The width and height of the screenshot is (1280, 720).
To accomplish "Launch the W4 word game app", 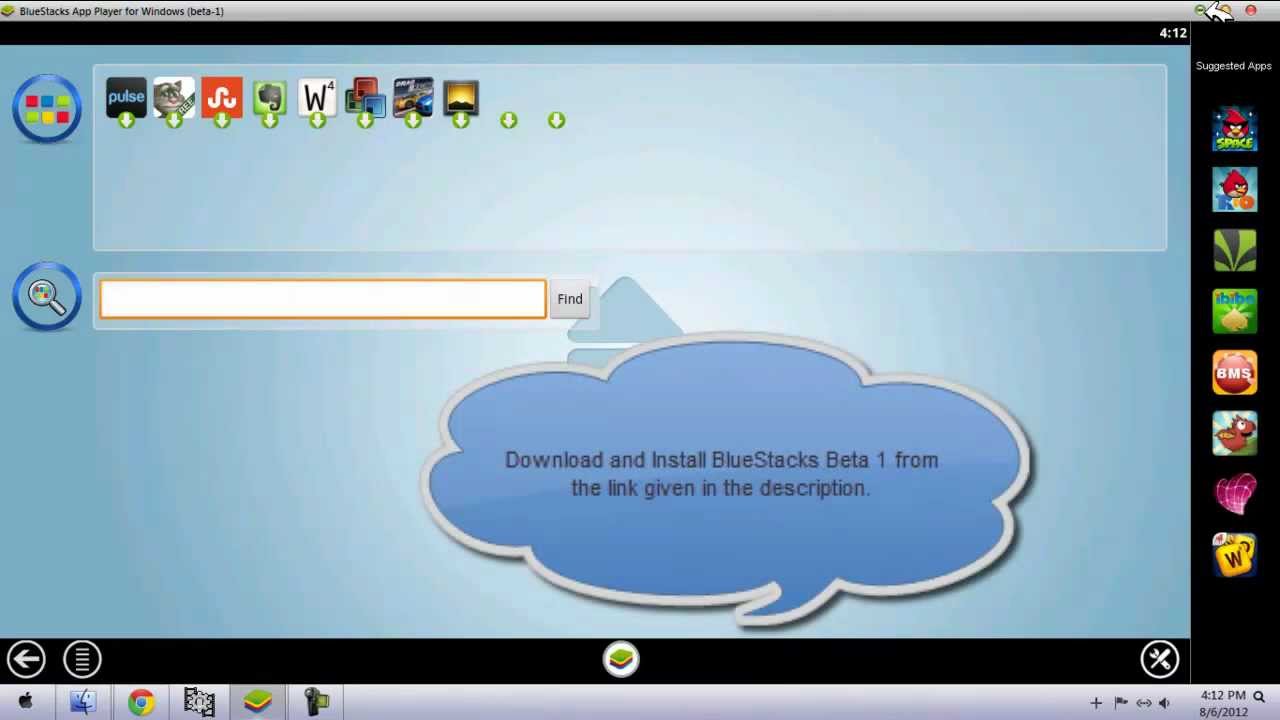I will coord(317,97).
